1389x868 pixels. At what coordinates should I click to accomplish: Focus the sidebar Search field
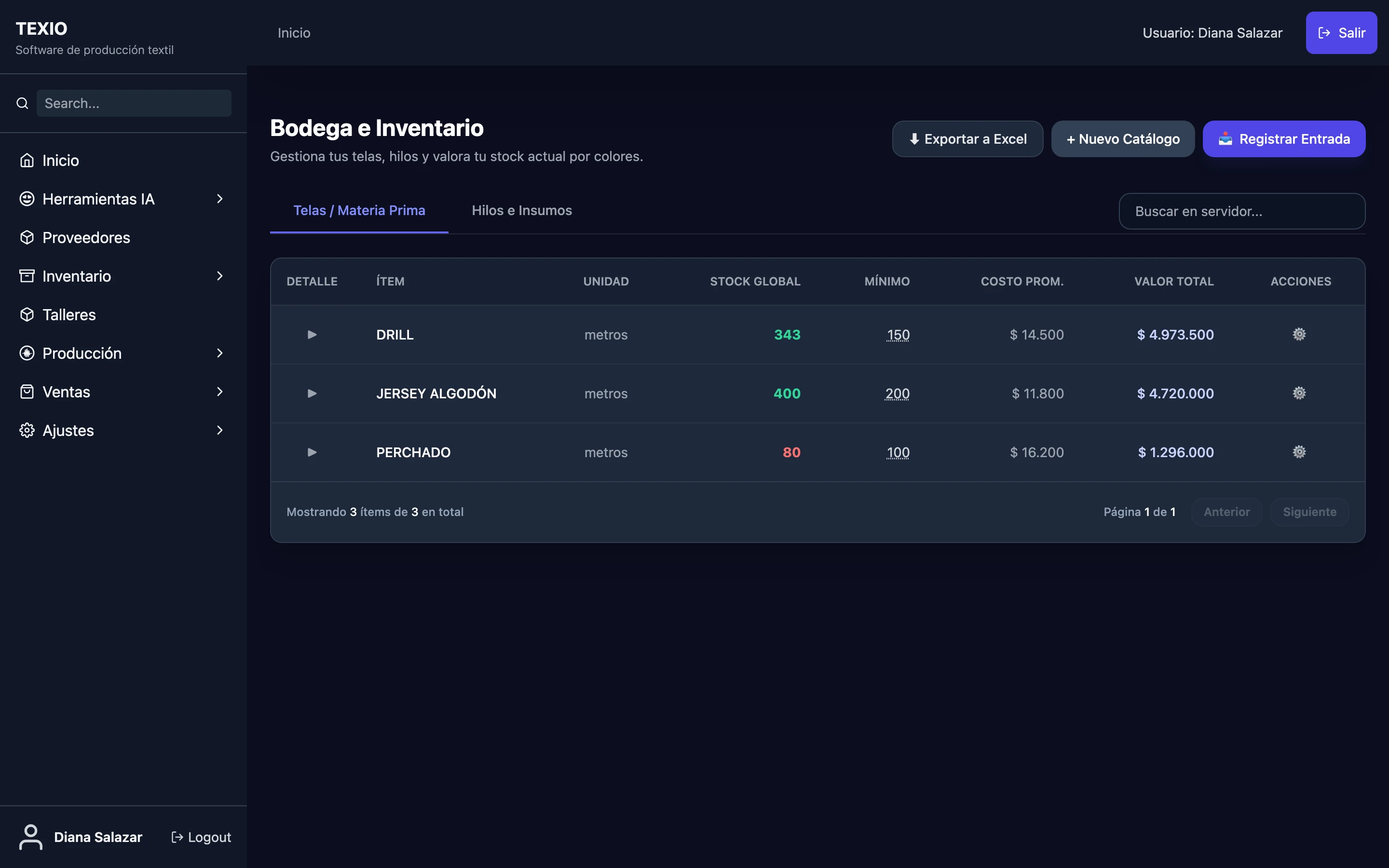pos(134,103)
